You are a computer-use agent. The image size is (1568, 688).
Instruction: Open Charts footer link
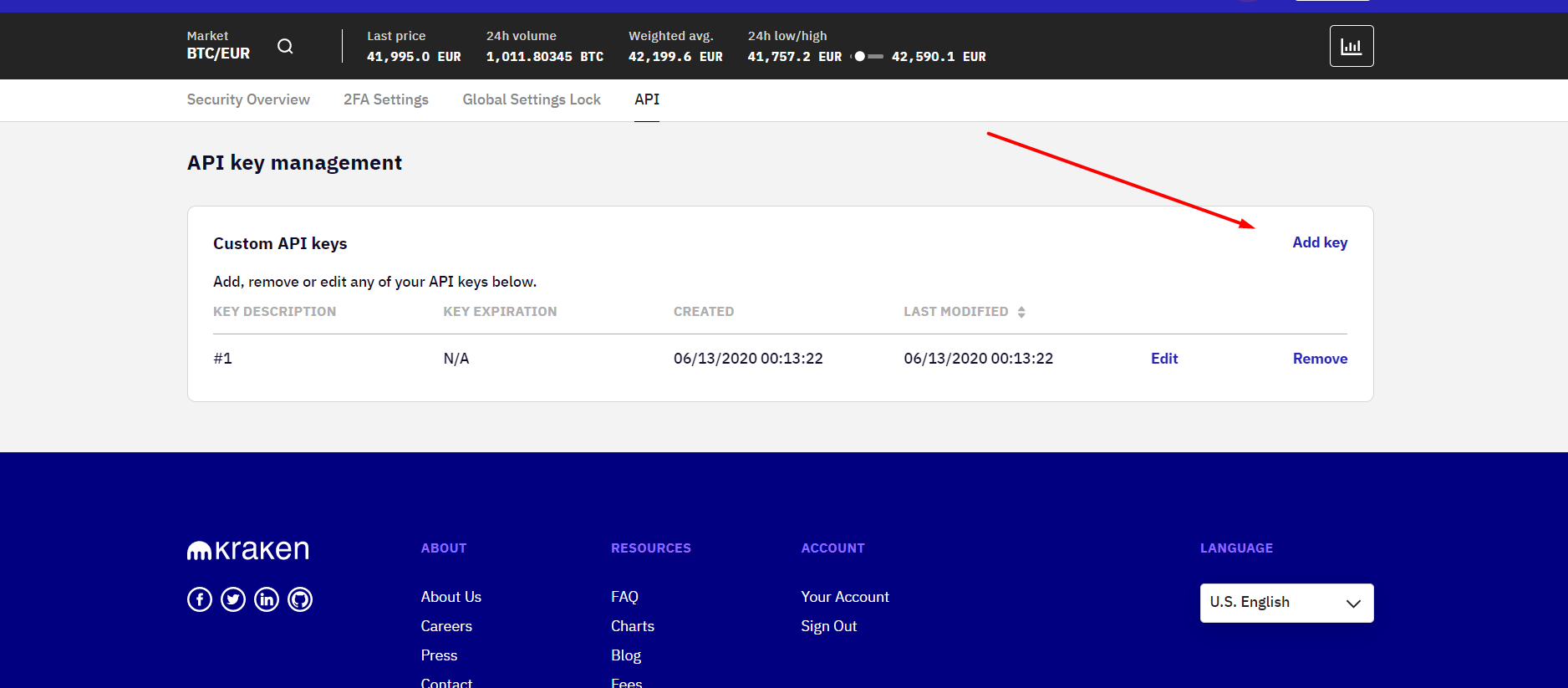pyautogui.click(x=633, y=626)
